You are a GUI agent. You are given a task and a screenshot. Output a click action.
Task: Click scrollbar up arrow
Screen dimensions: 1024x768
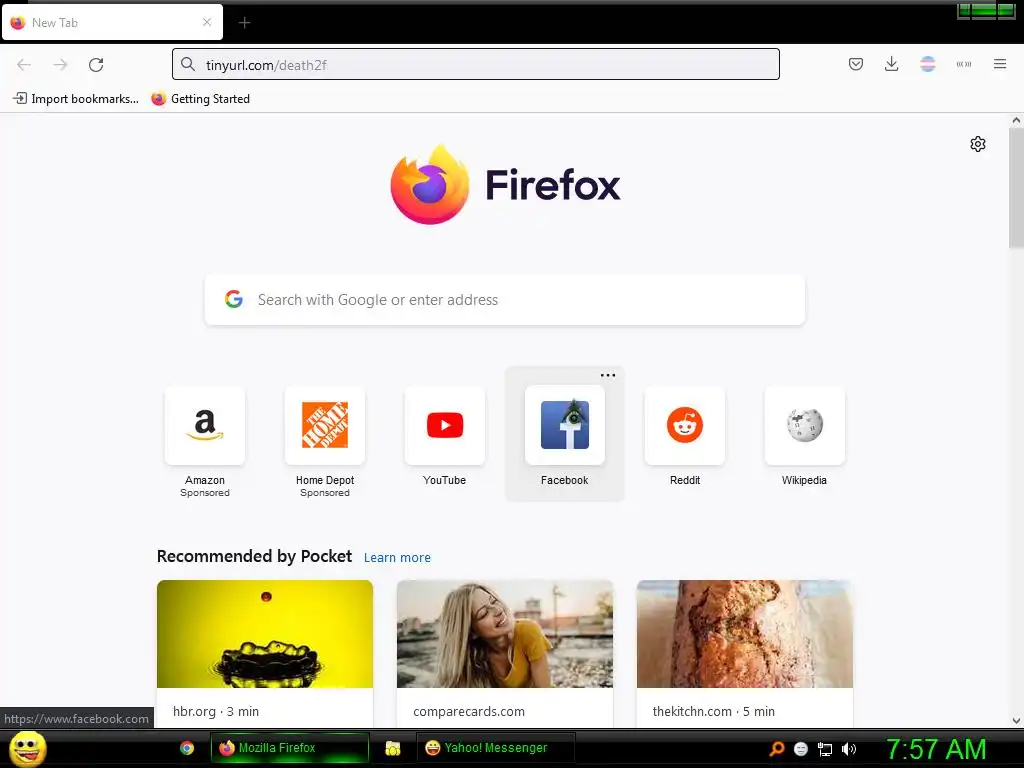click(1016, 120)
